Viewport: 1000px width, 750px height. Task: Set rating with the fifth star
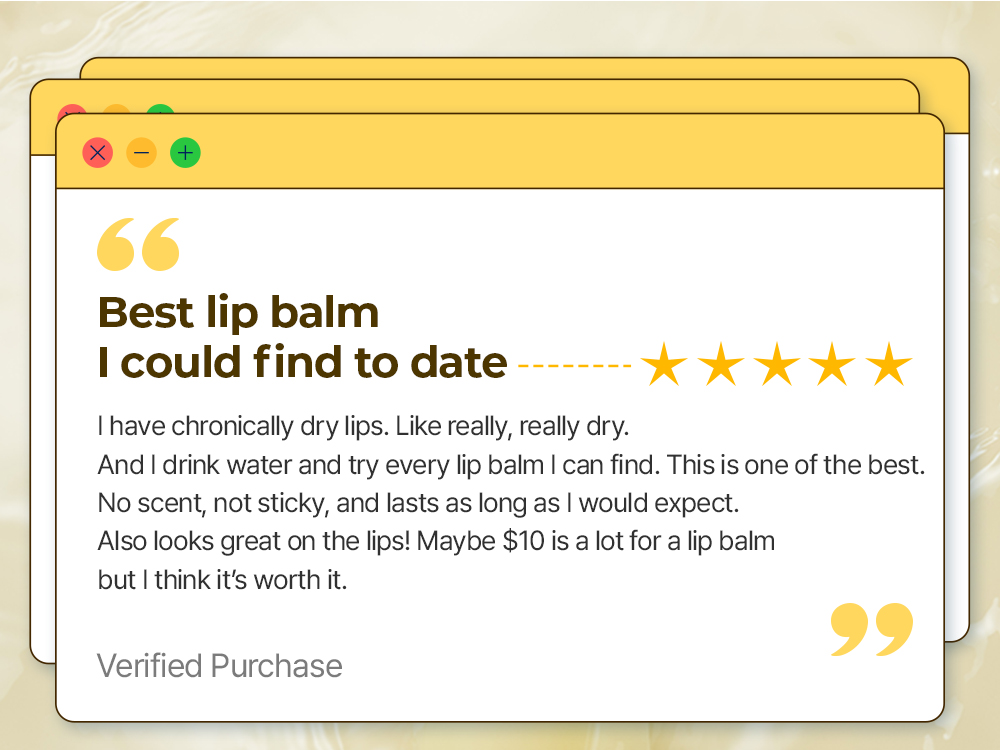click(x=888, y=365)
